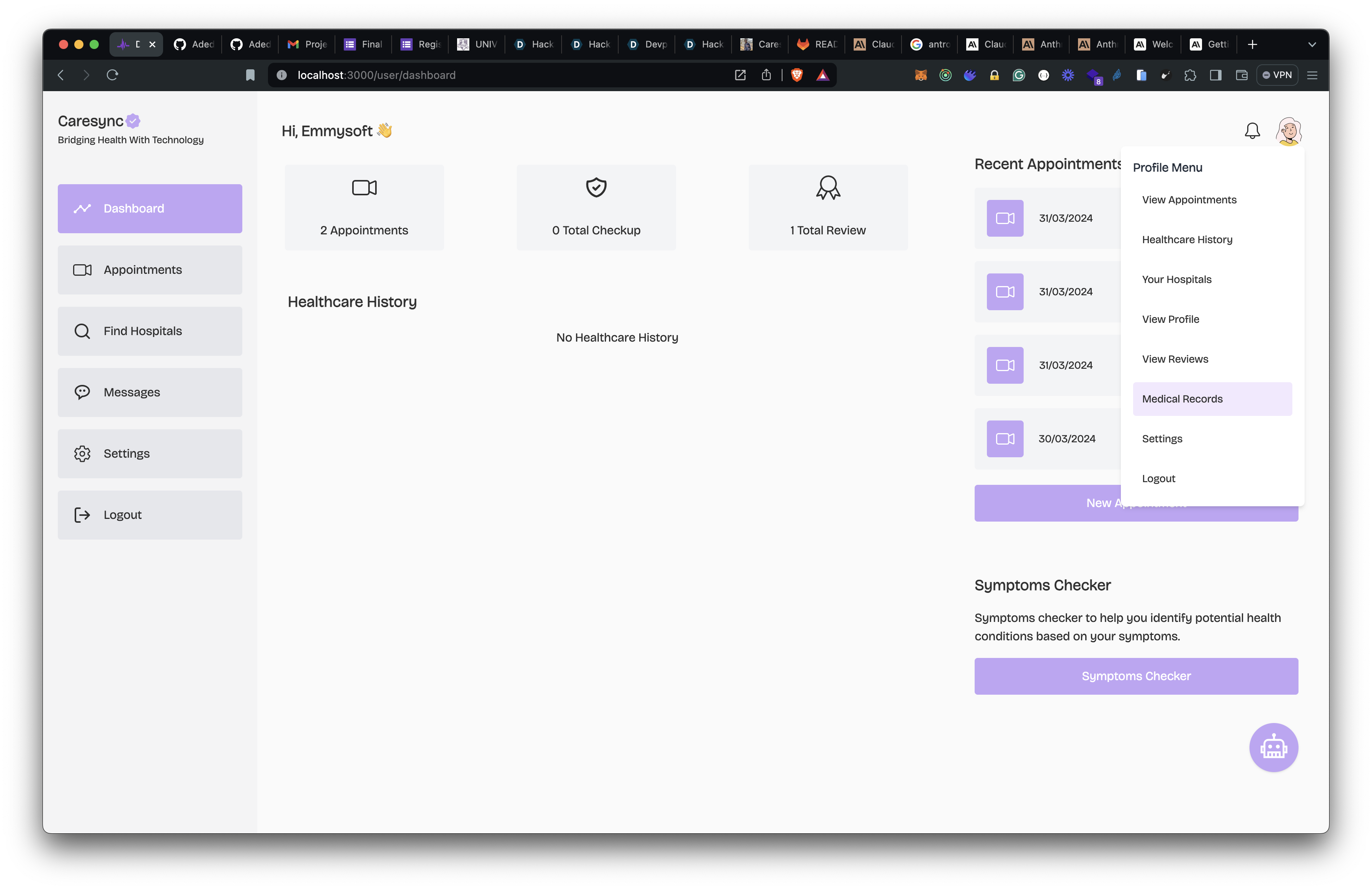
Task: Open the chatbot assistant robot button
Action: (1273, 748)
